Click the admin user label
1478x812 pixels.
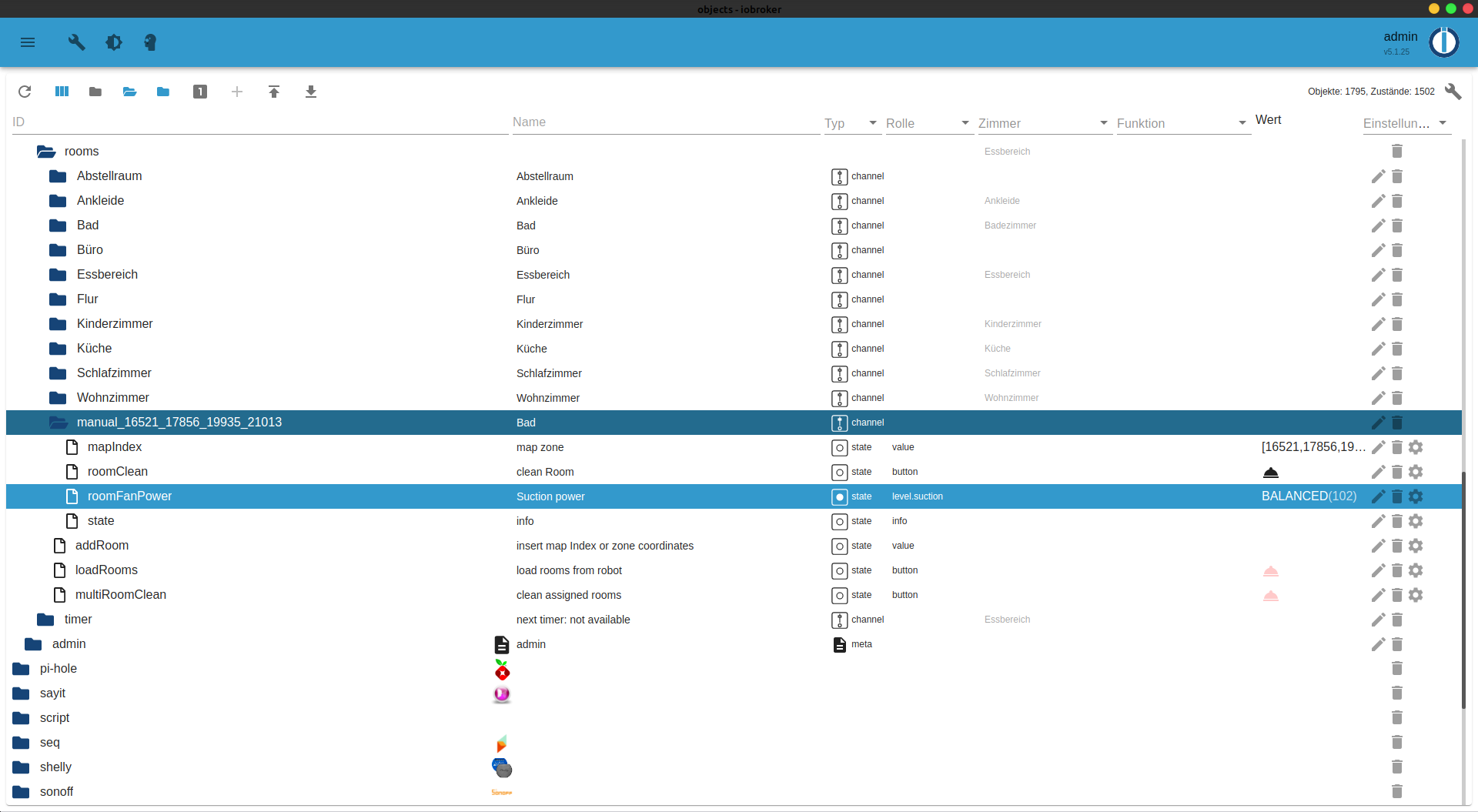(x=1400, y=37)
